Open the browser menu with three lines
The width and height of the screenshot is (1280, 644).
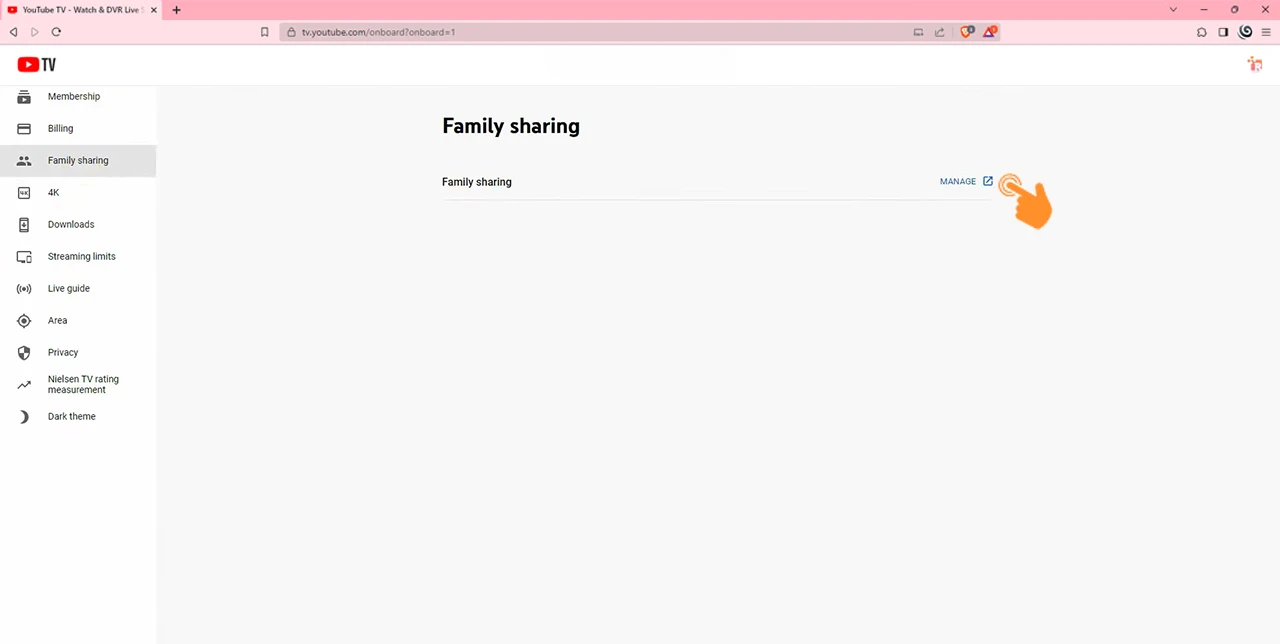coord(1265,31)
